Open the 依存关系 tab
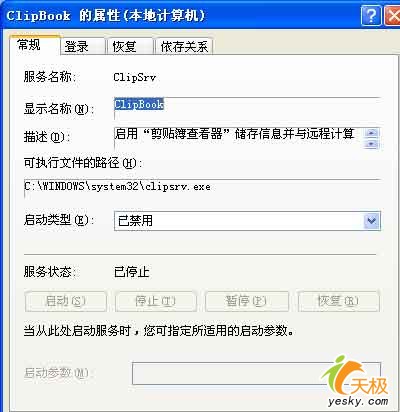The image size is (400, 412). coord(183,46)
